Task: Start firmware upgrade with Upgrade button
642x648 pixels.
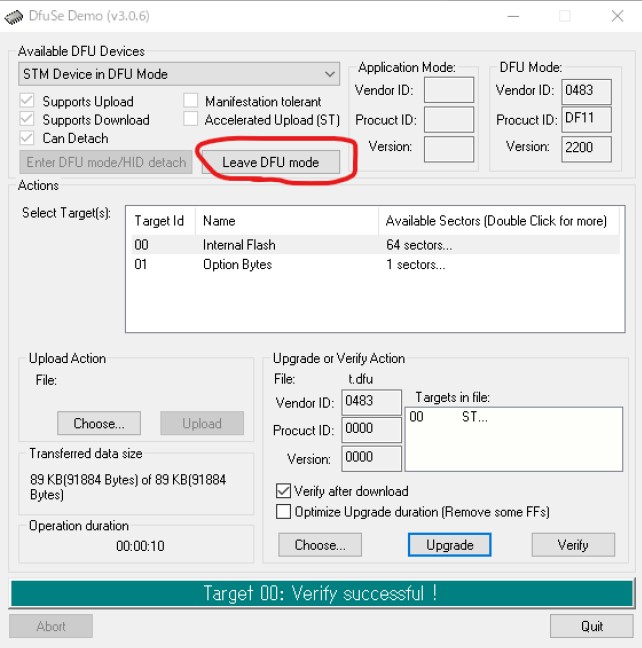Action: [x=449, y=545]
